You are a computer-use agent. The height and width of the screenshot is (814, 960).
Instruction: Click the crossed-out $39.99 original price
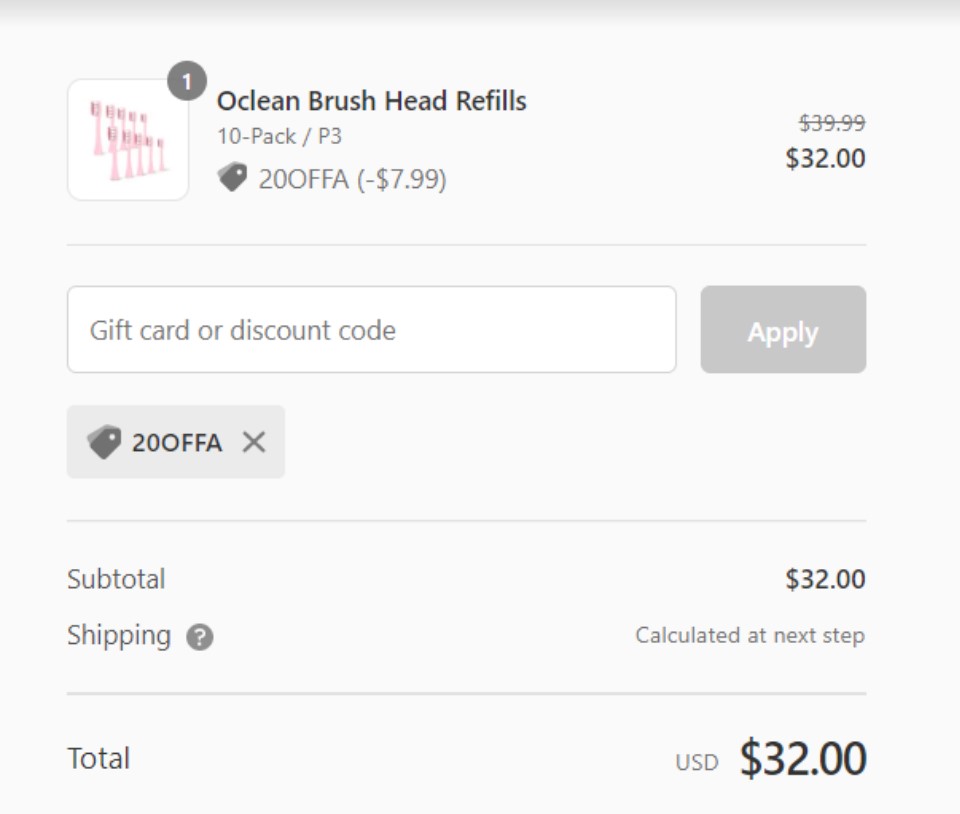tap(831, 123)
